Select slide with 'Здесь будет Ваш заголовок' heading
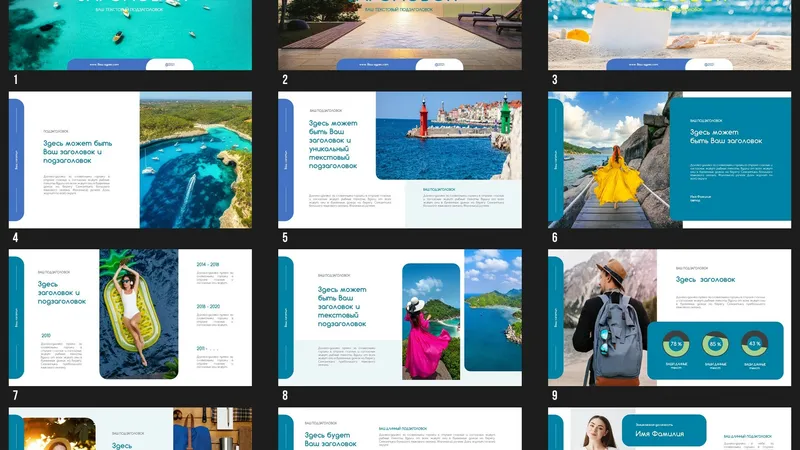800x450 pixels. coord(399,429)
